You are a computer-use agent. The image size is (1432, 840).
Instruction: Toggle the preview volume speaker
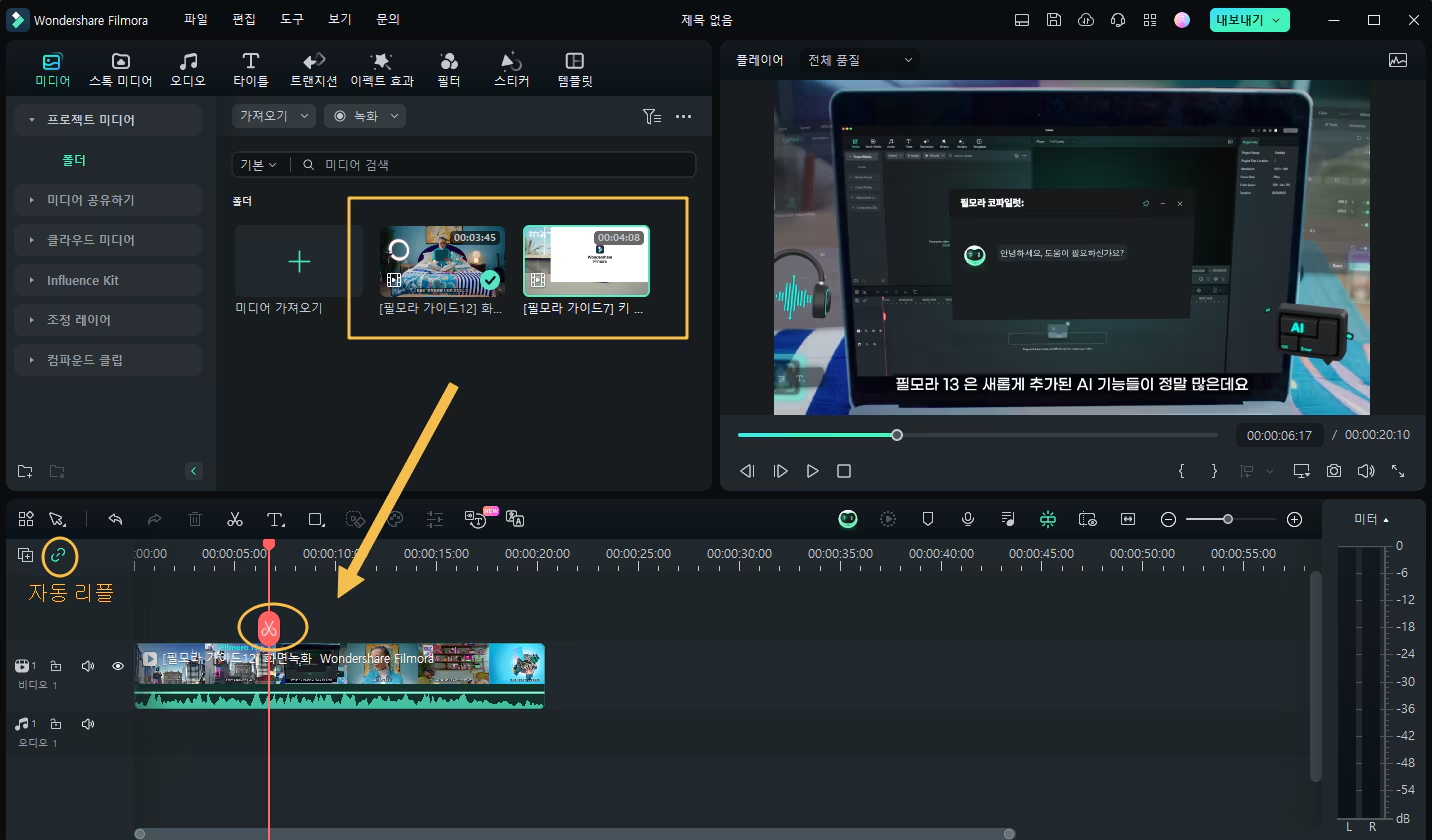tap(1366, 470)
